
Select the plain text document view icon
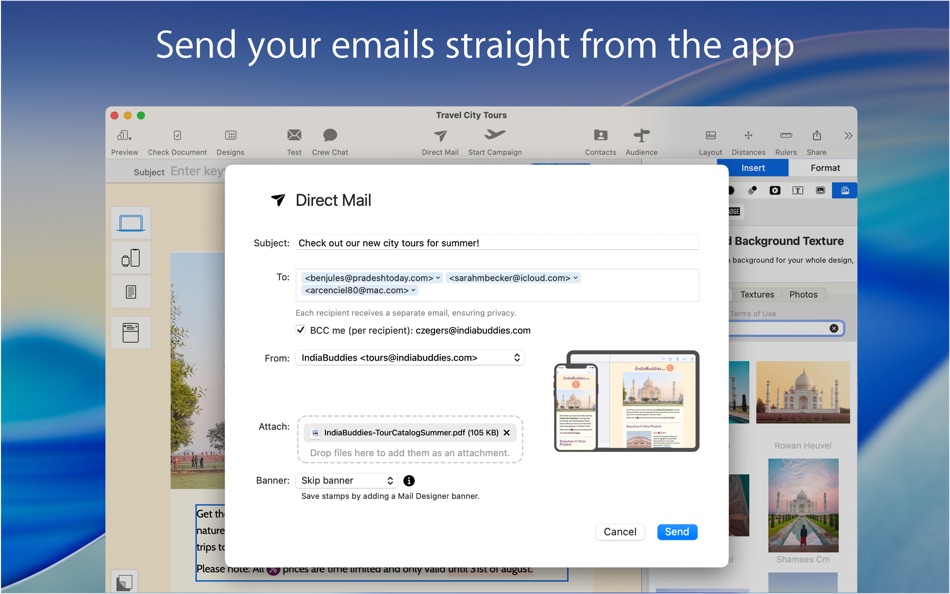point(131,292)
